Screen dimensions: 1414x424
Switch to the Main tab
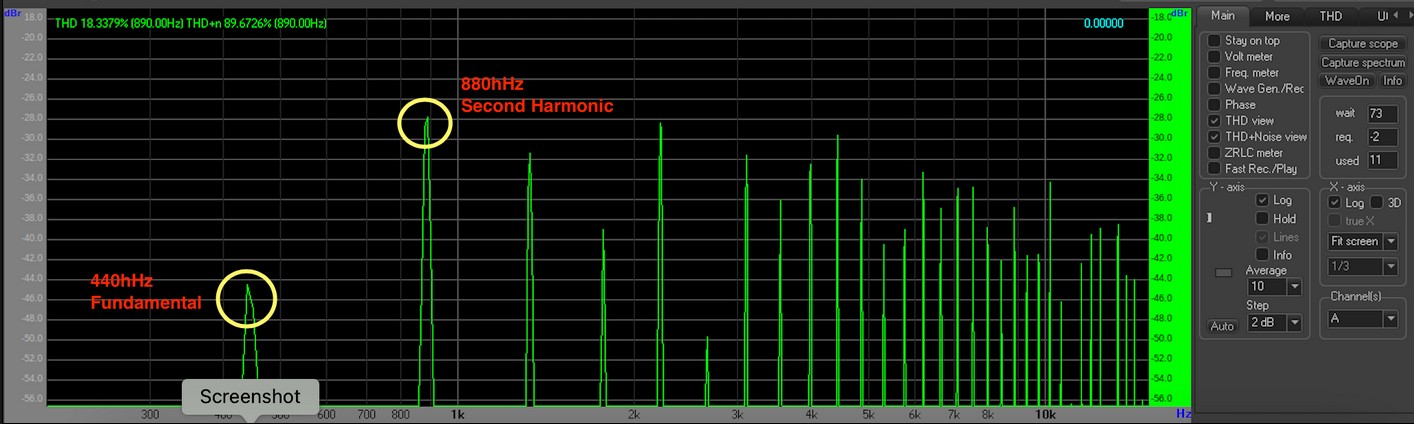pos(1223,15)
